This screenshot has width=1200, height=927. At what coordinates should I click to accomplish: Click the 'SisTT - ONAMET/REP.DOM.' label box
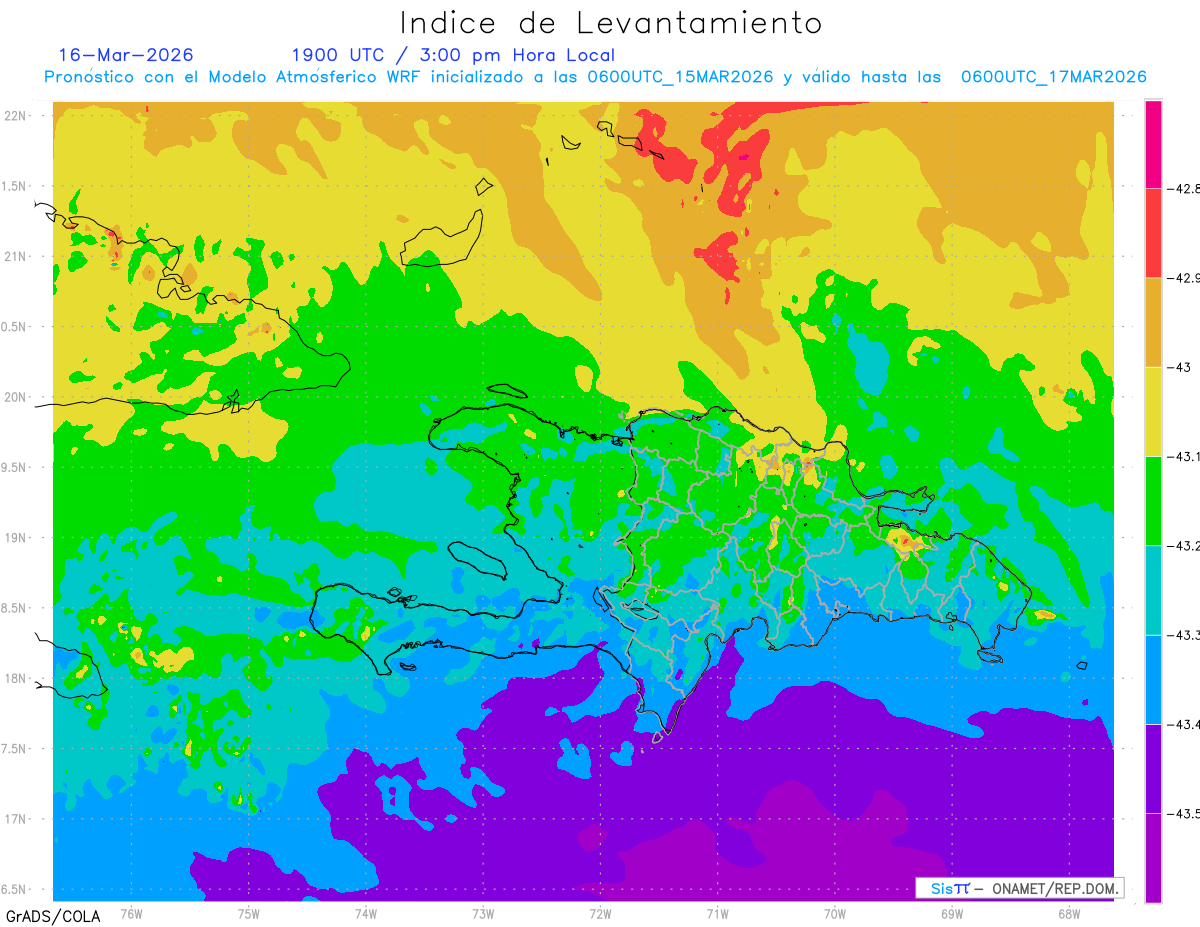click(x=1020, y=888)
